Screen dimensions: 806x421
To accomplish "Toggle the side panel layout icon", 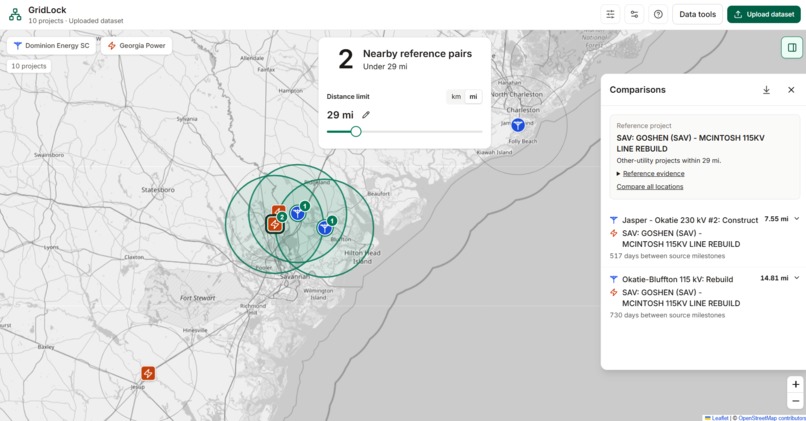I will pyautogui.click(x=792, y=48).
